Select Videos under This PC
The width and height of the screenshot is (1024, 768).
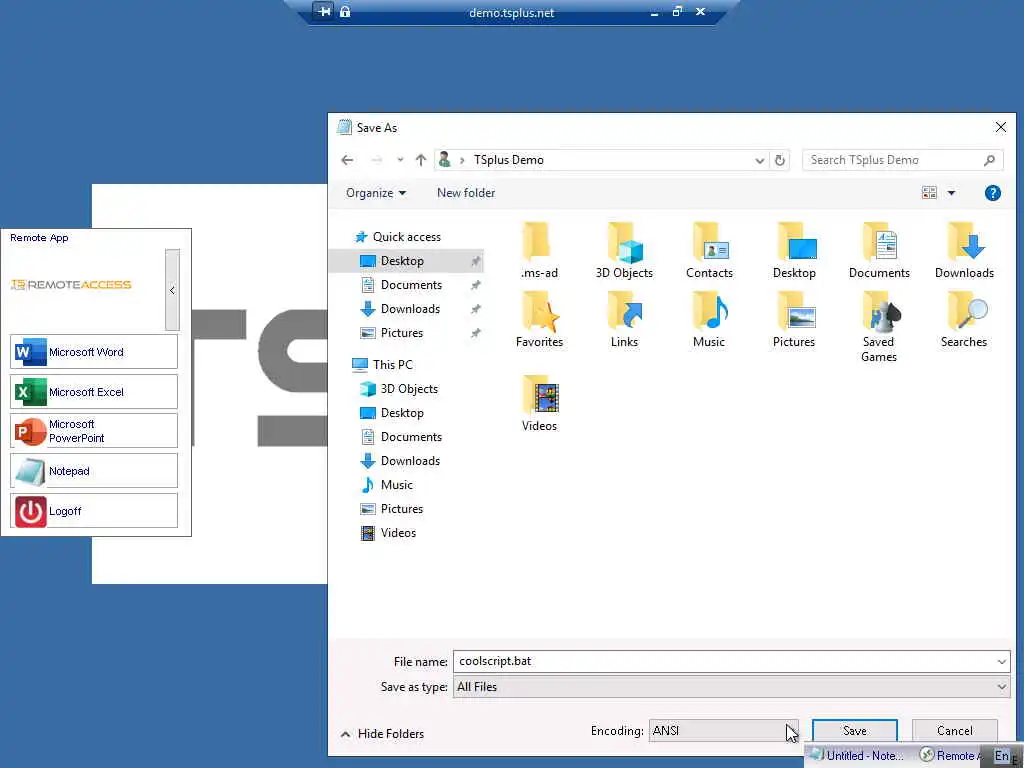click(398, 533)
